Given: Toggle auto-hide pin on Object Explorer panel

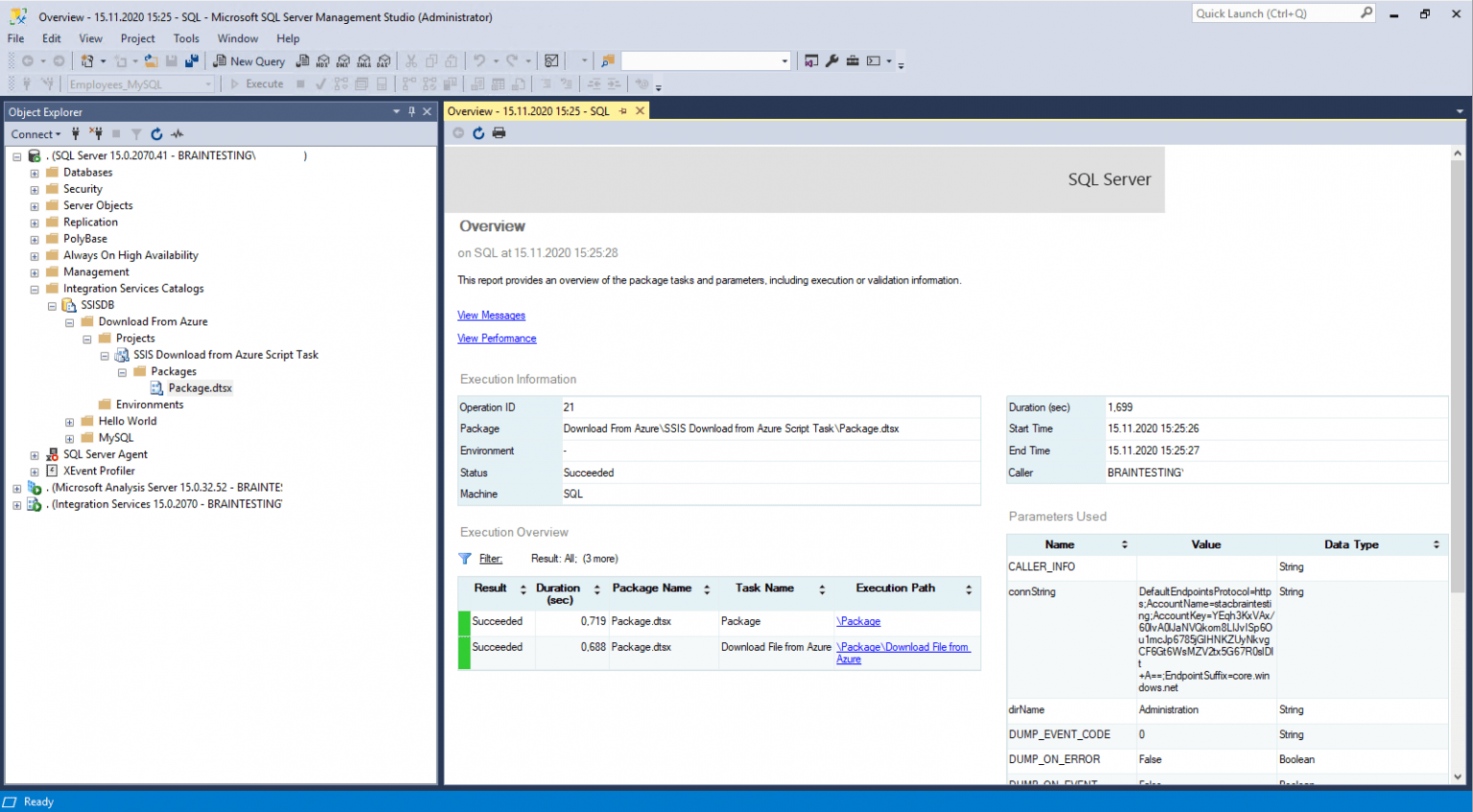Looking at the screenshot, I should pyautogui.click(x=410, y=111).
